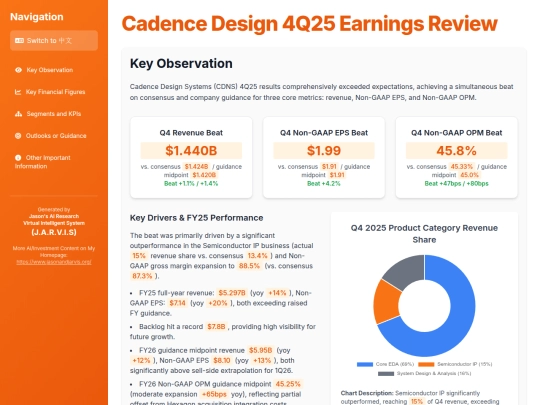The width and height of the screenshot is (540, 405).
Task: Click the $8.10 FY26 EPS figure
Action: pos(221,361)
